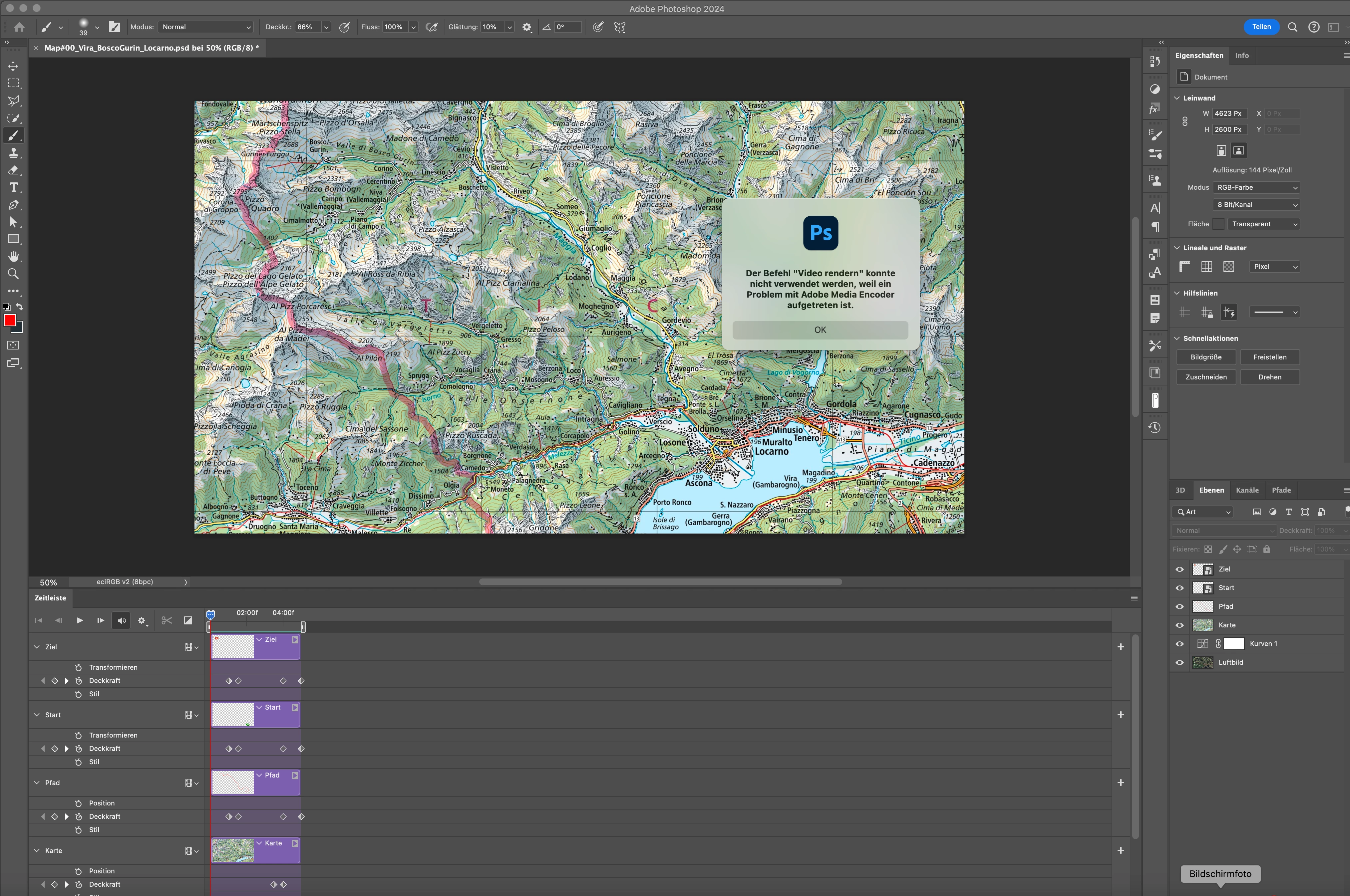Select the Move tool
This screenshot has height=896, width=1350.
(13, 66)
